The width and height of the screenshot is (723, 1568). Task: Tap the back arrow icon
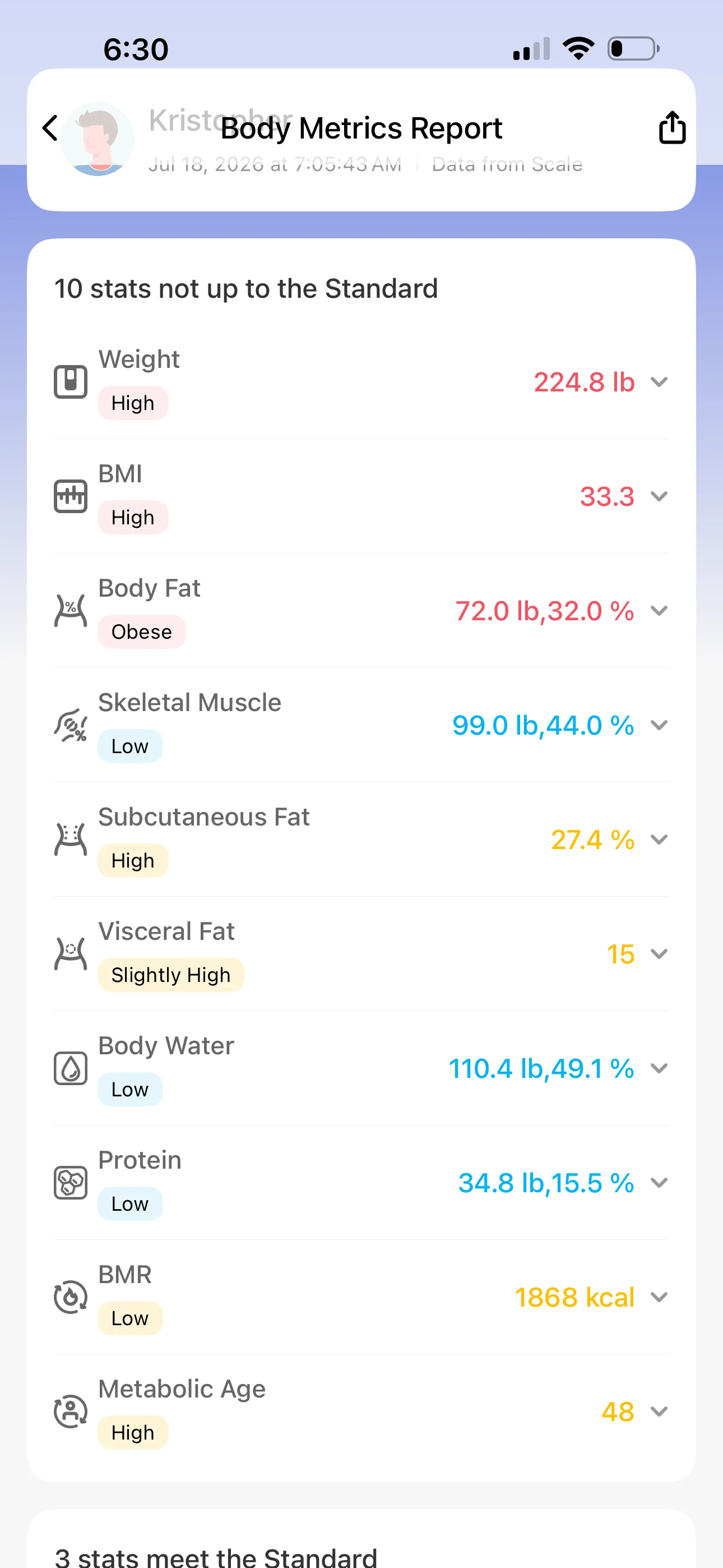[x=50, y=128]
